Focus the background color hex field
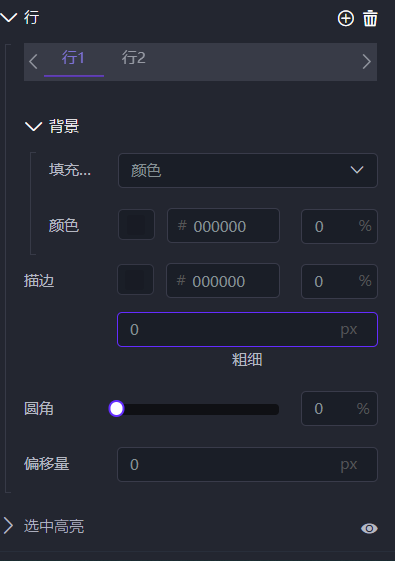Screen dimensions: 395x561 pos(223,225)
